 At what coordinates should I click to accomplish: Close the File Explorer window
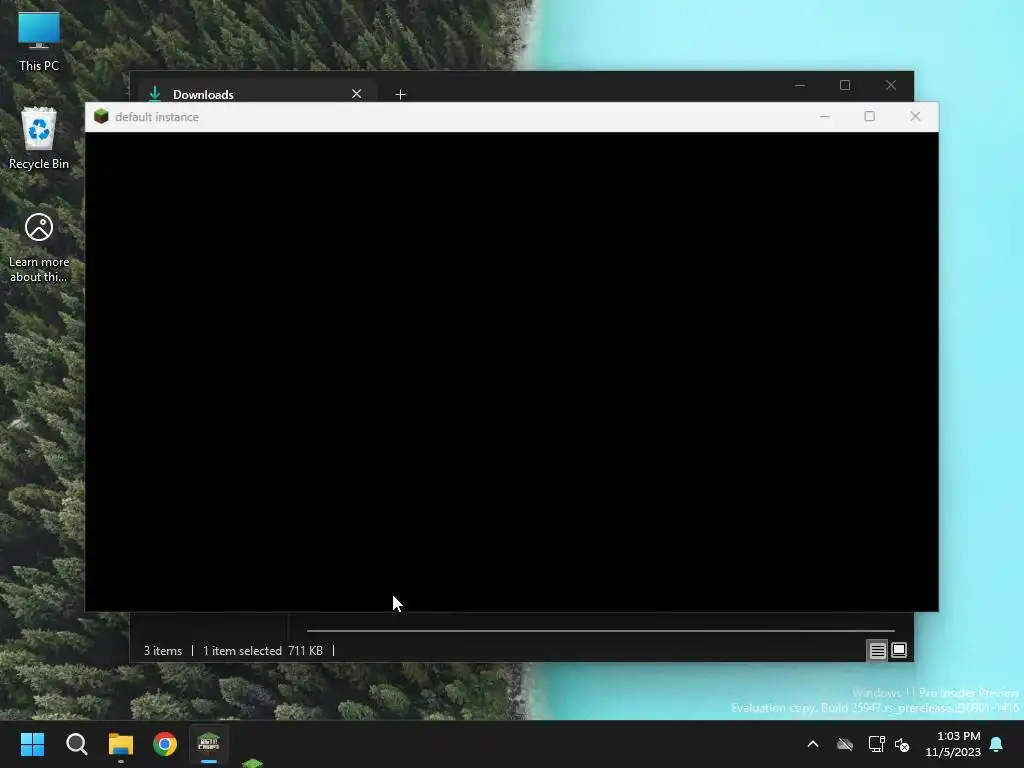click(891, 86)
